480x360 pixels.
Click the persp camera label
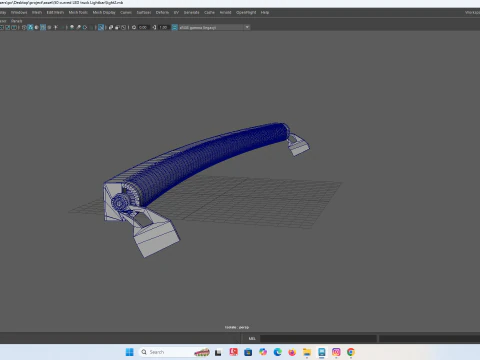237,327
